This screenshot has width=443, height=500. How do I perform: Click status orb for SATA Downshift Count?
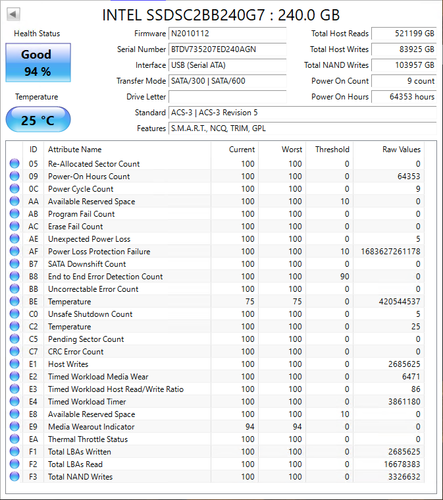(14, 264)
